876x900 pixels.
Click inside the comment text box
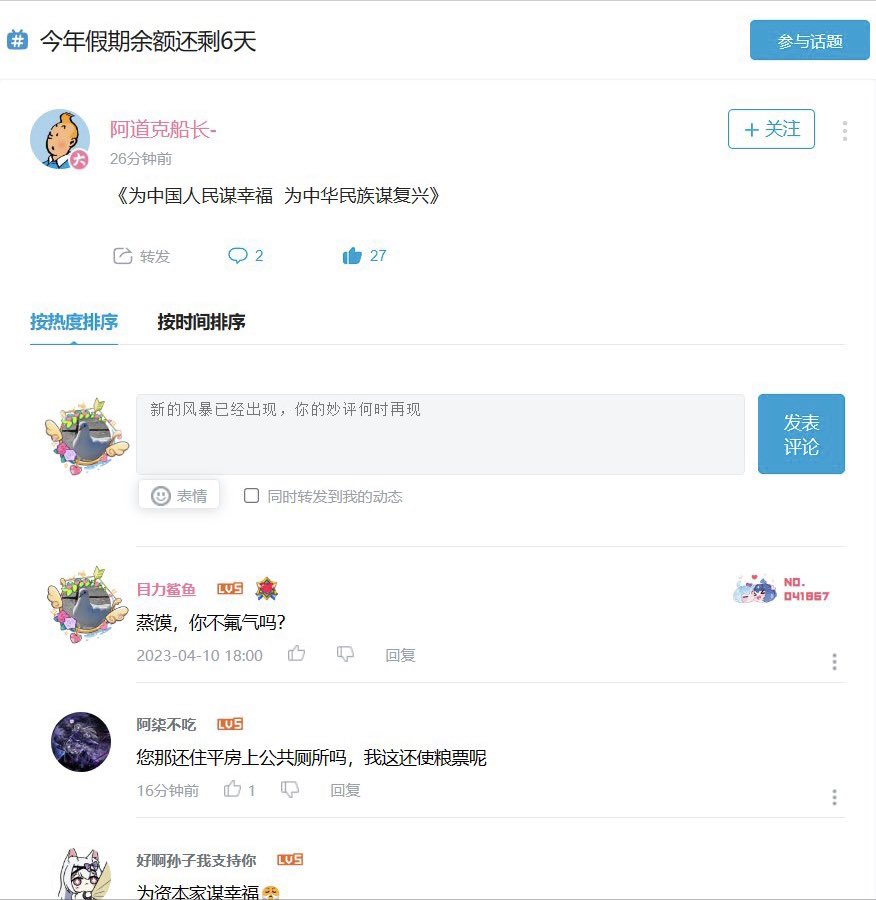coord(440,435)
